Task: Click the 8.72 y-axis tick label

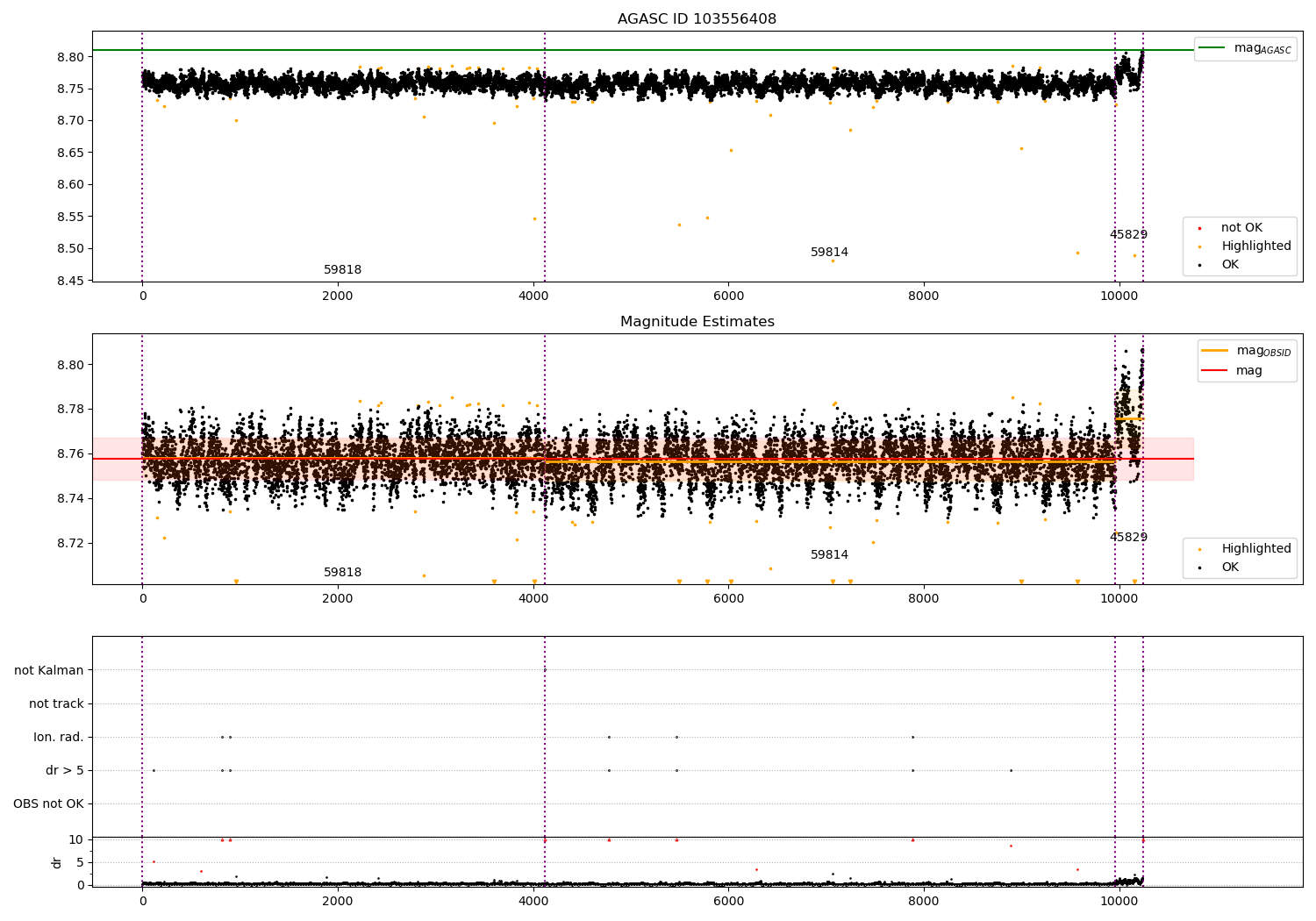Action: (71, 543)
